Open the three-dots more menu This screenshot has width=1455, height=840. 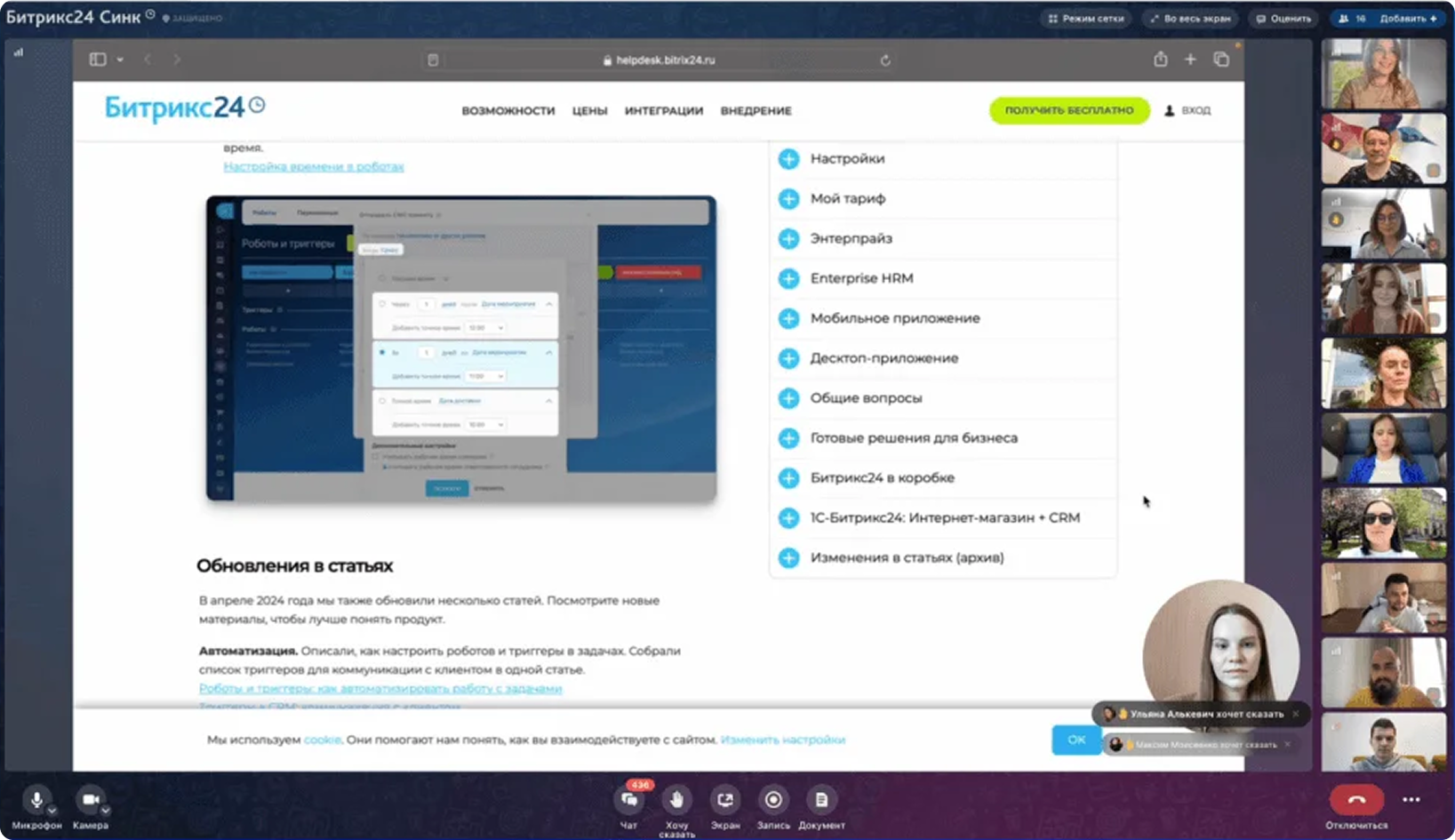coord(1411,799)
